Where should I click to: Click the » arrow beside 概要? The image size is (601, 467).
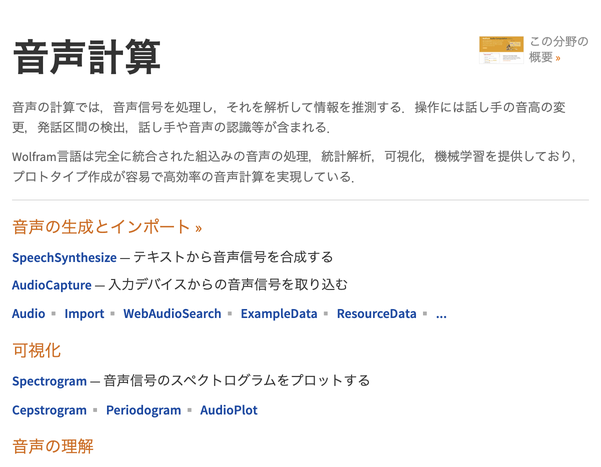pyautogui.click(x=558, y=58)
